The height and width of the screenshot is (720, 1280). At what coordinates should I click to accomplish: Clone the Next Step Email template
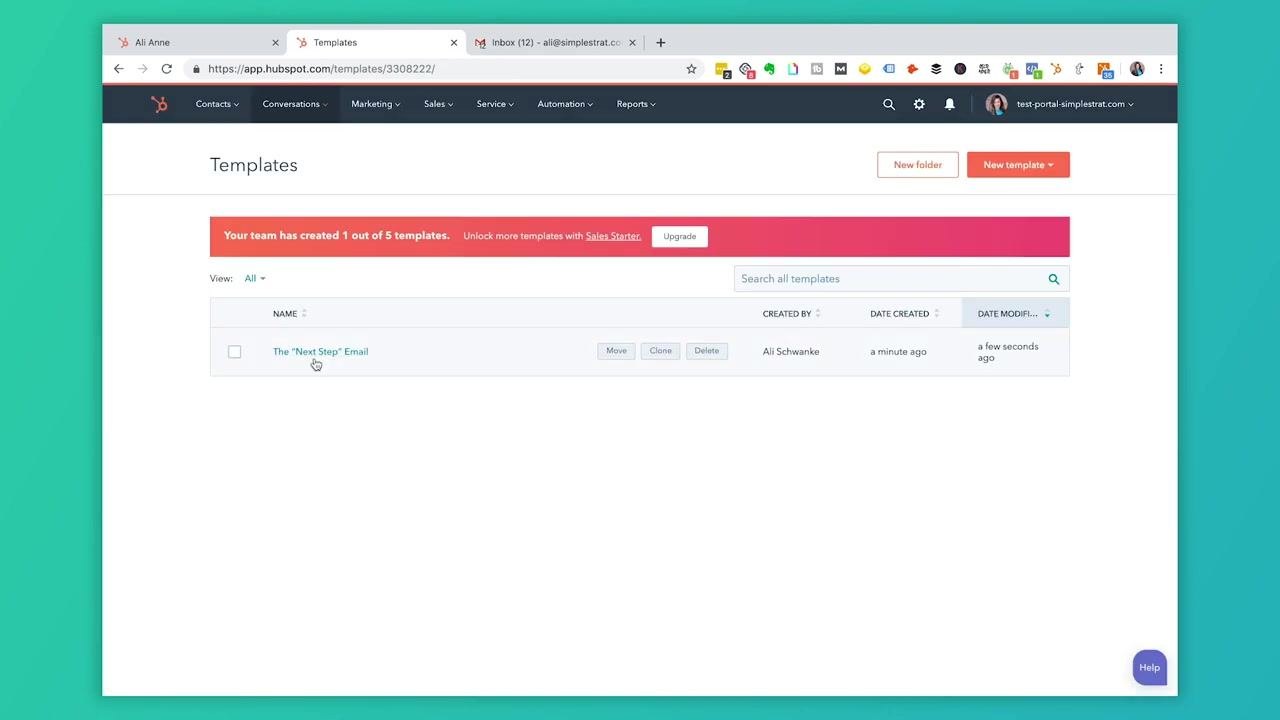click(661, 351)
